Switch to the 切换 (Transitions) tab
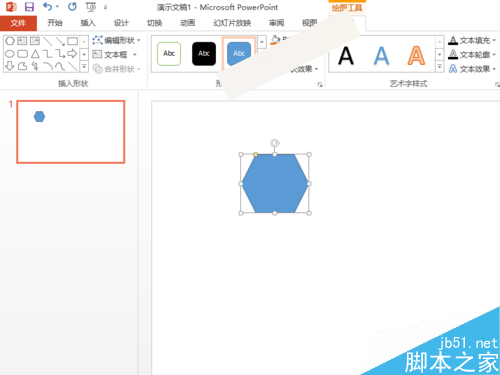Screen dimensions: 500x375 click(x=154, y=23)
